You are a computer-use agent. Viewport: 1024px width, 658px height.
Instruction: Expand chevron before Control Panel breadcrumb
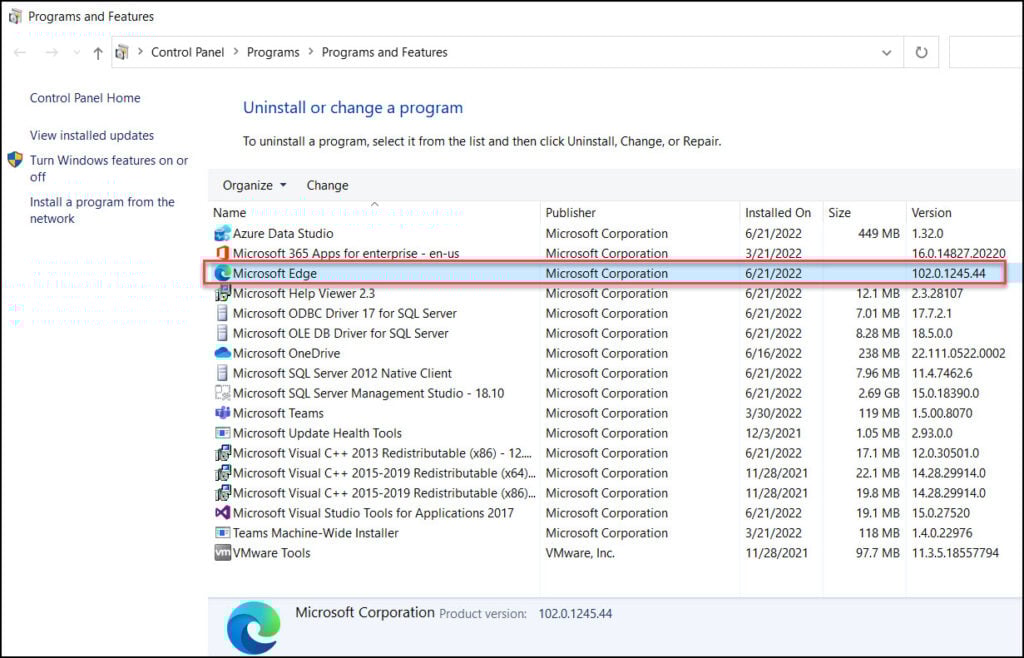[140, 52]
